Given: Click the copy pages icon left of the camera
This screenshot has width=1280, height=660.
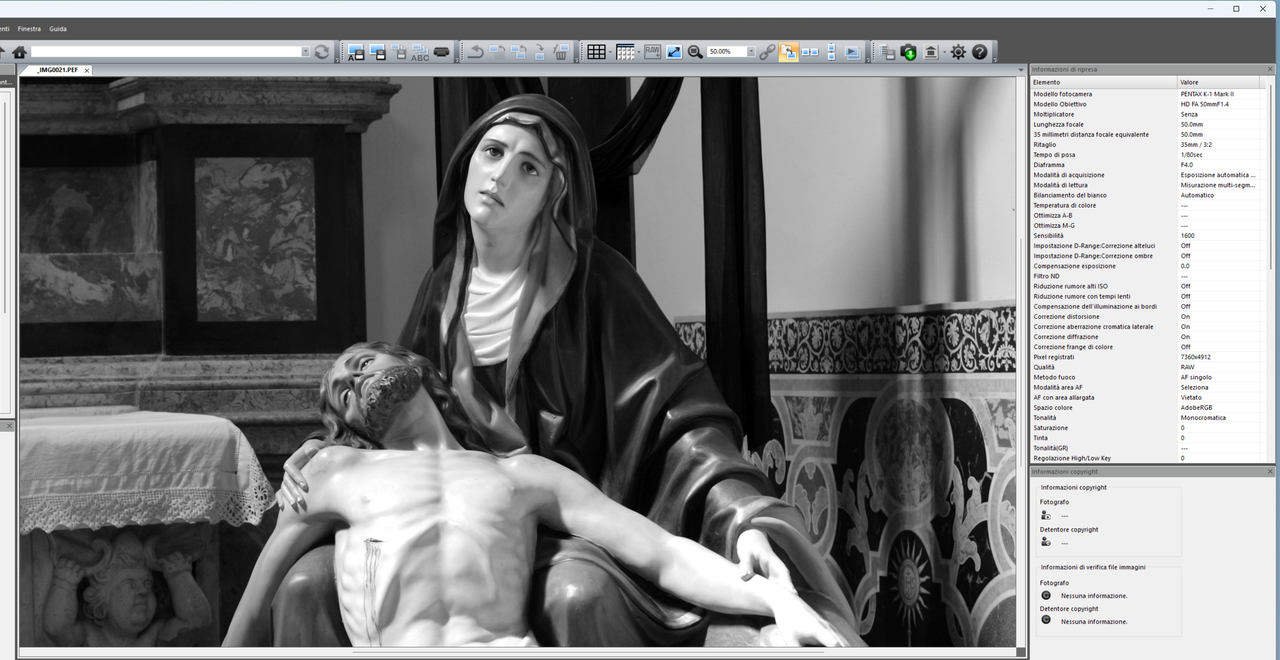Looking at the screenshot, I should coord(886,52).
